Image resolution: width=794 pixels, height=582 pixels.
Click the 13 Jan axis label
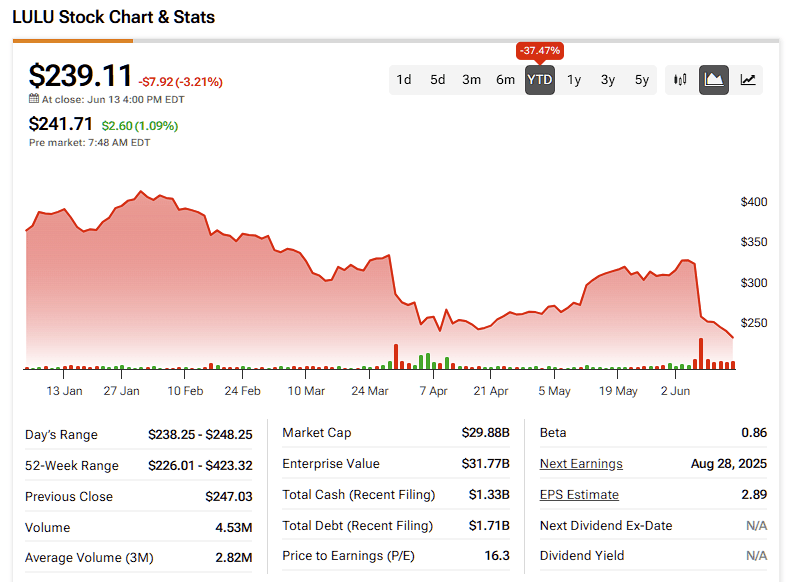coord(64,391)
